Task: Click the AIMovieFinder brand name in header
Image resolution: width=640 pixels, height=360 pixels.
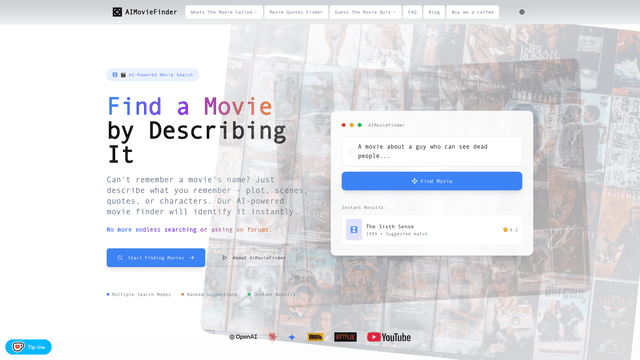Action: point(151,12)
